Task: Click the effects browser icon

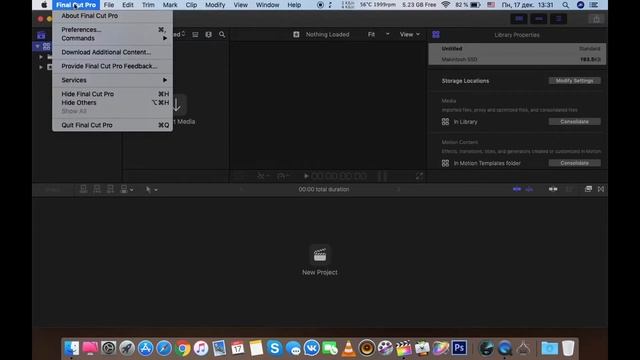Action: pyautogui.click(x=588, y=189)
